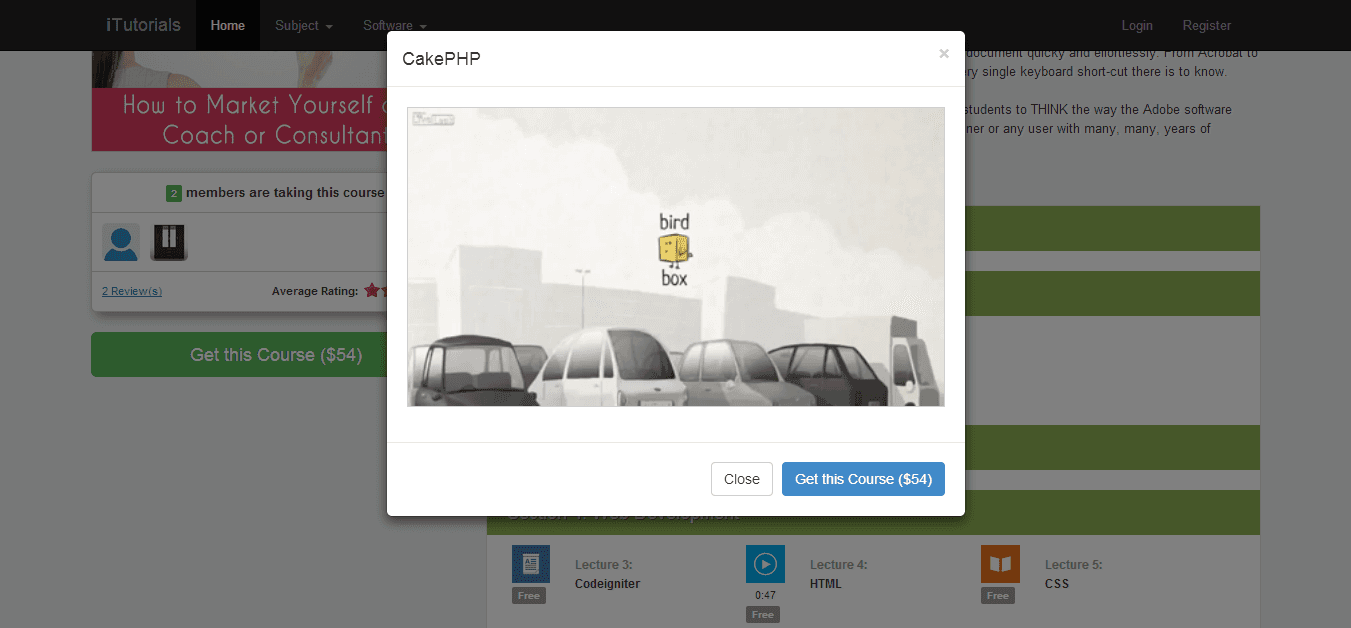1351x628 pixels.
Task: Click the Close button in the modal footer
Action: coord(742,479)
